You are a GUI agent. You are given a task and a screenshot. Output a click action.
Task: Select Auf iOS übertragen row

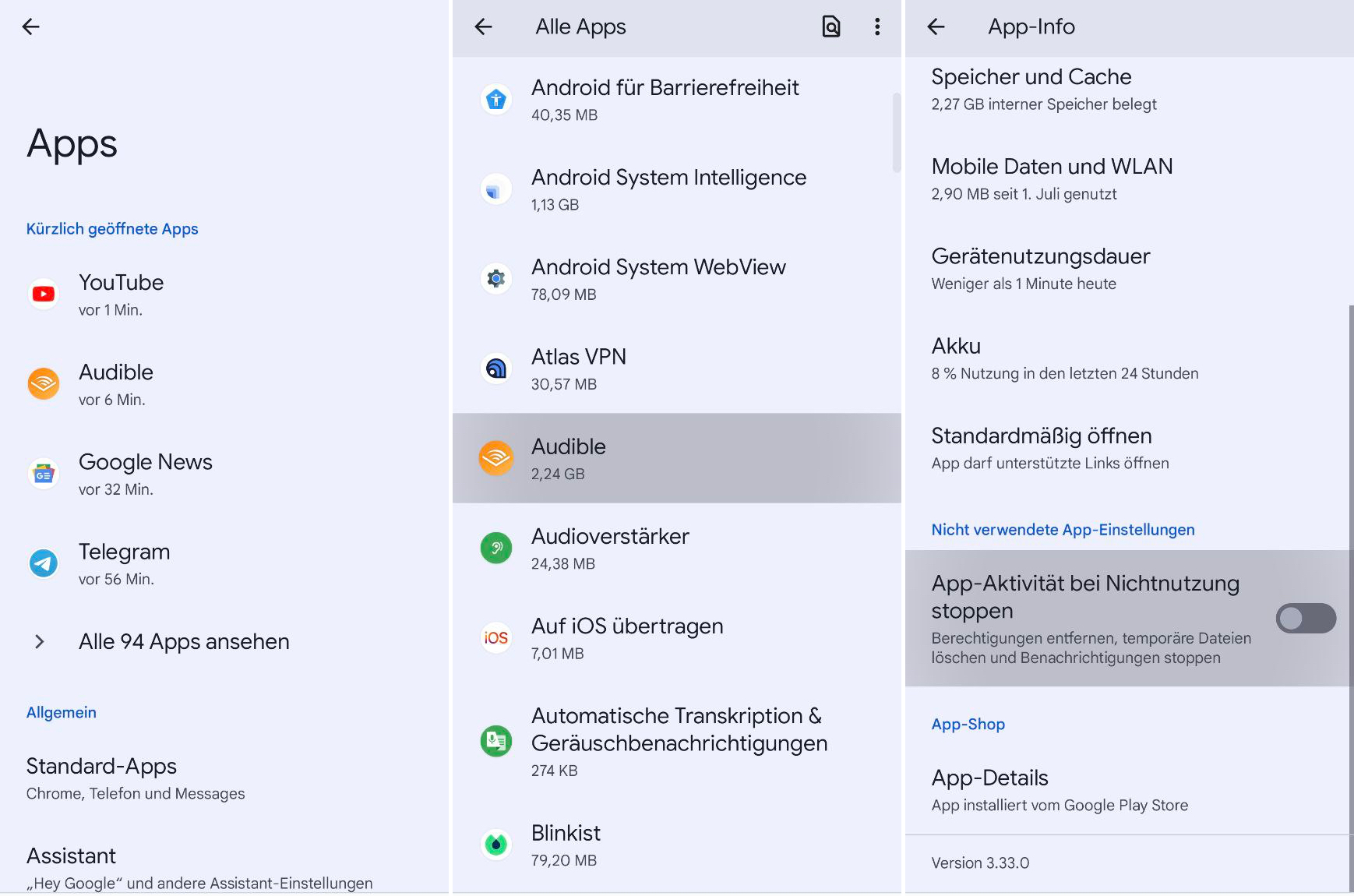point(676,638)
